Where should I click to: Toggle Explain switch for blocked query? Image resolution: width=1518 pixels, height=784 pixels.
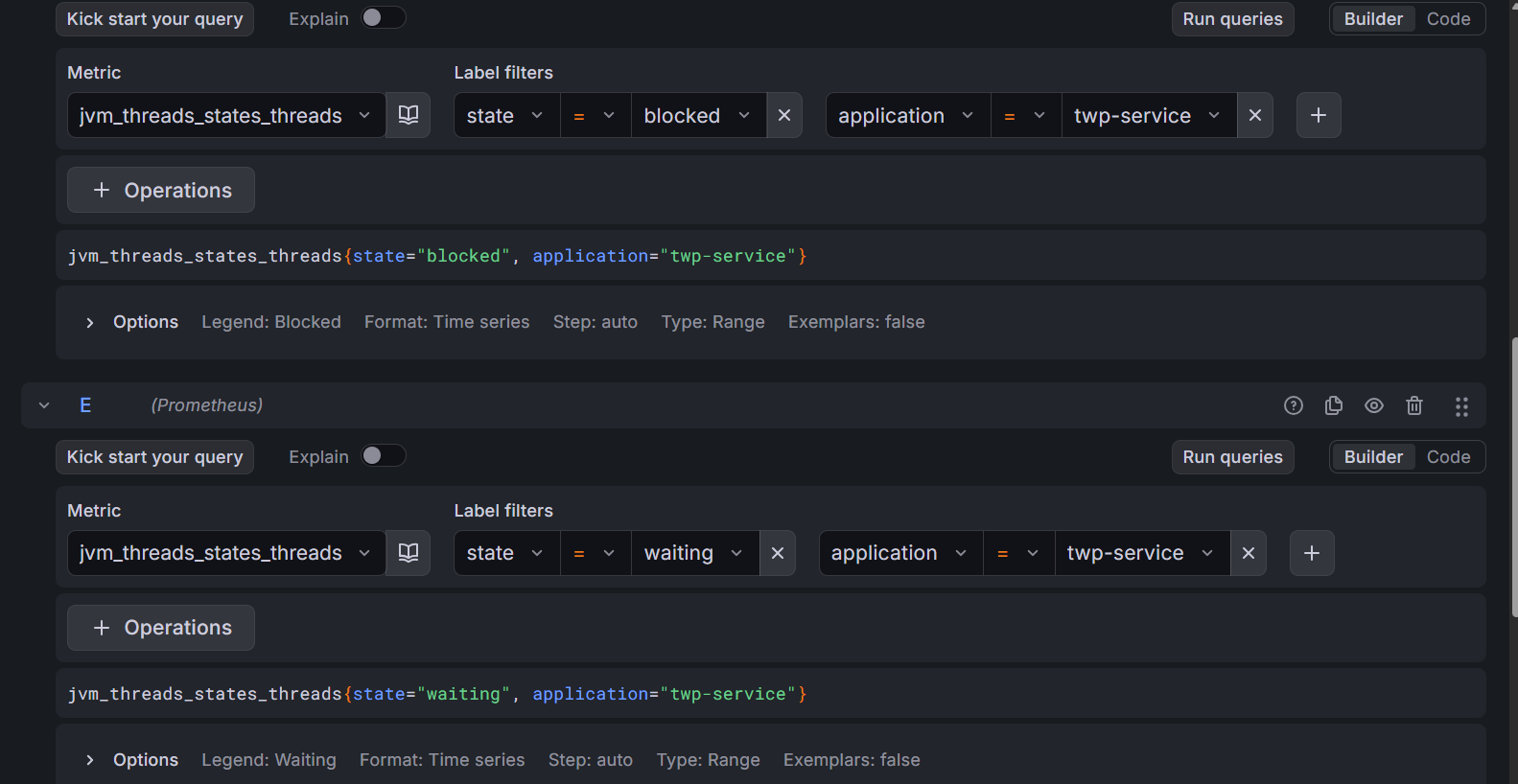[384, 17]
